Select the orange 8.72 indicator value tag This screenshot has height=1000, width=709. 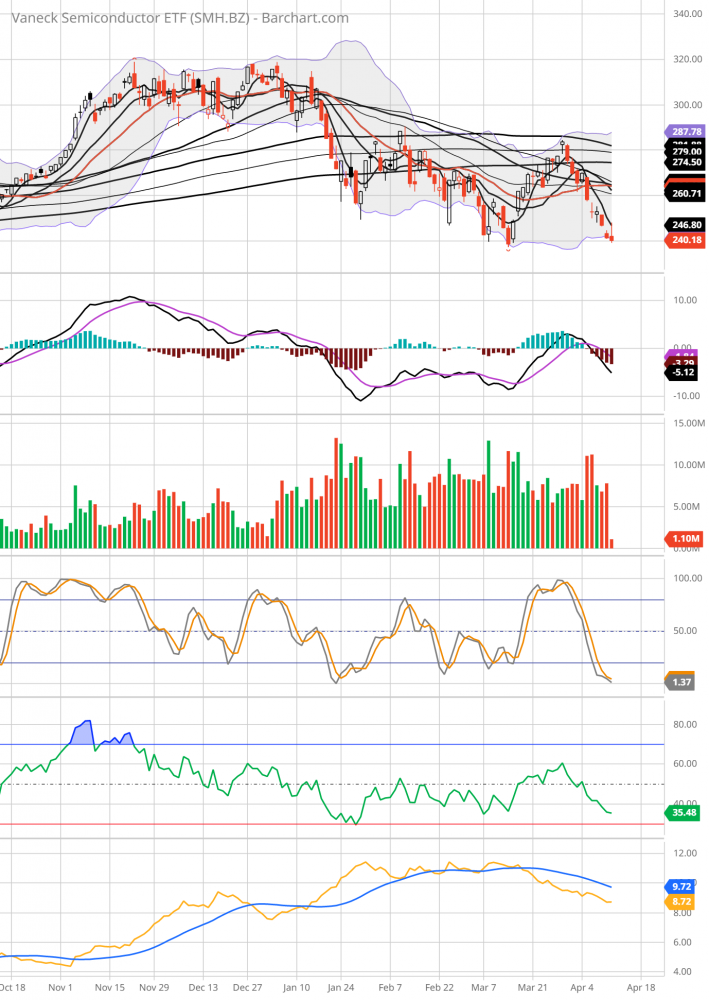(682, 902)
